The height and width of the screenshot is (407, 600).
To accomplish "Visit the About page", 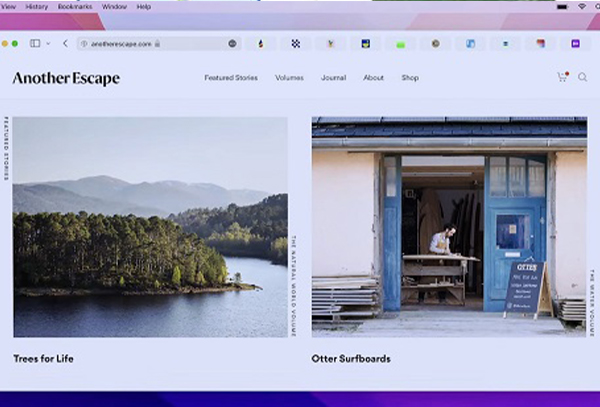I will point(373,78).
